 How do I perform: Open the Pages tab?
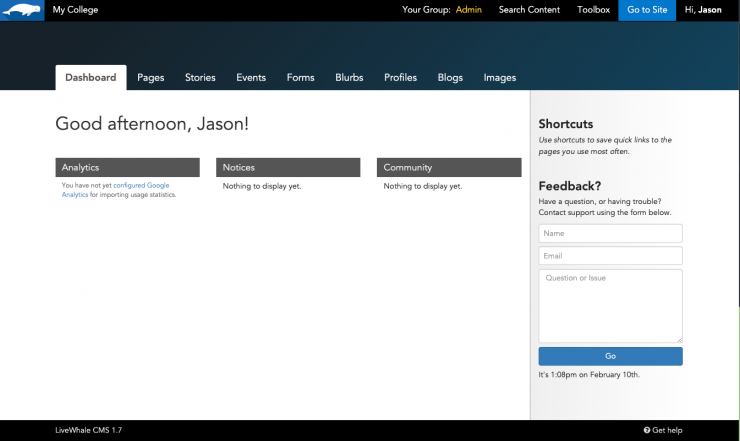coord(151,78)
